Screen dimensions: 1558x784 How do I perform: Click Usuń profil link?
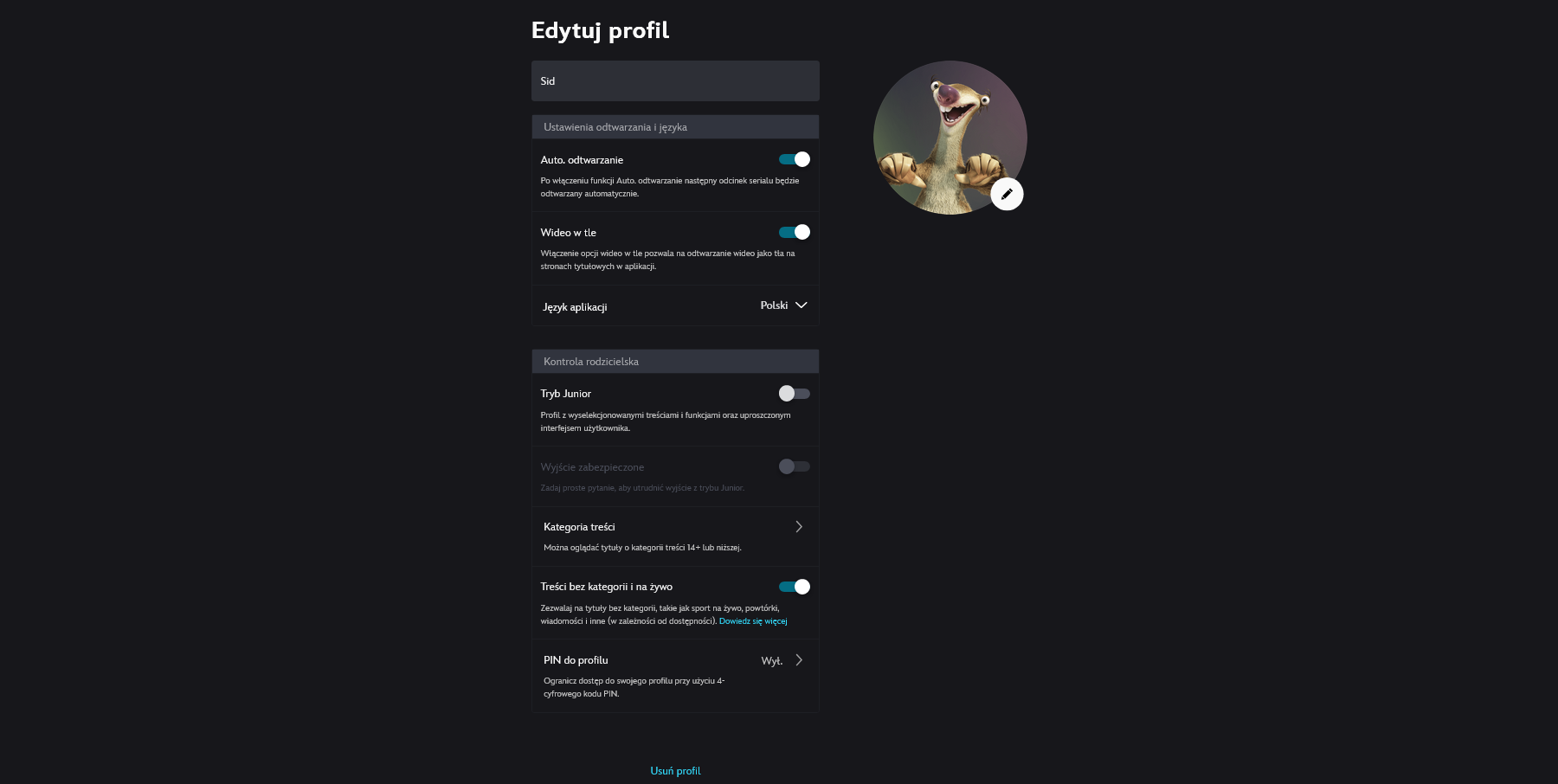pos(675,771)
